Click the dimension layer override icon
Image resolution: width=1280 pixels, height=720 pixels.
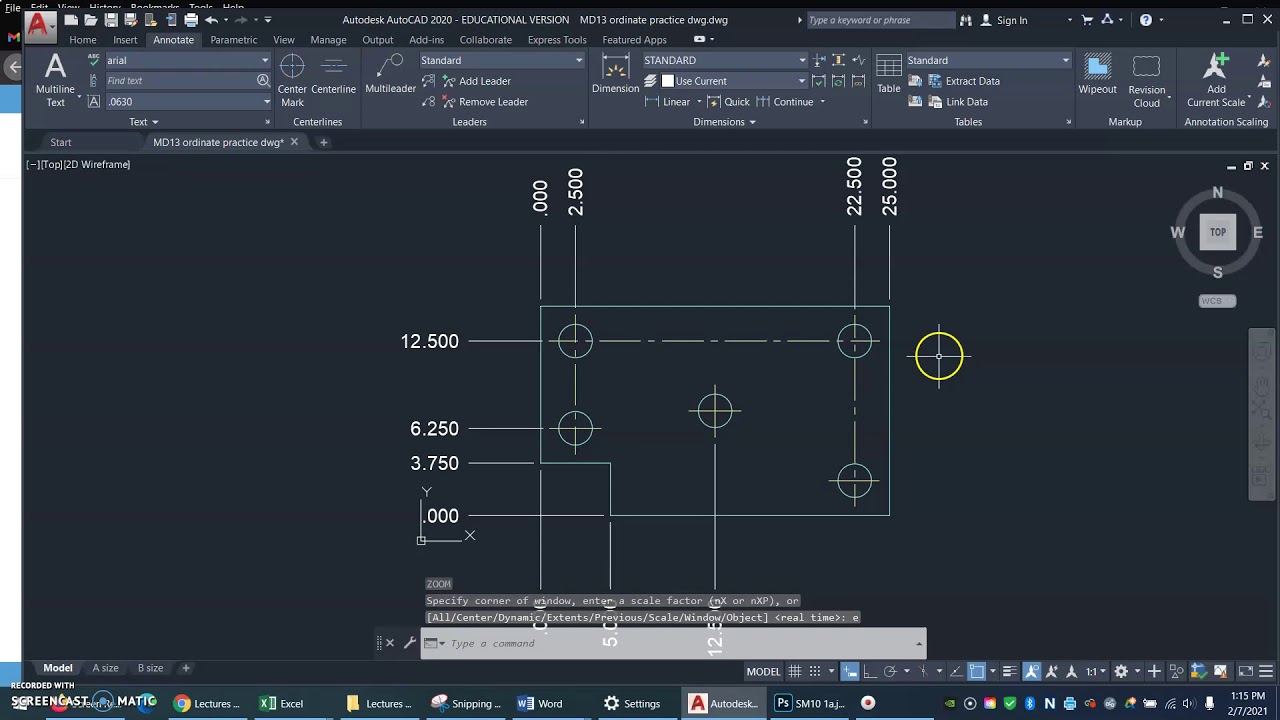[x=650, y=81]
